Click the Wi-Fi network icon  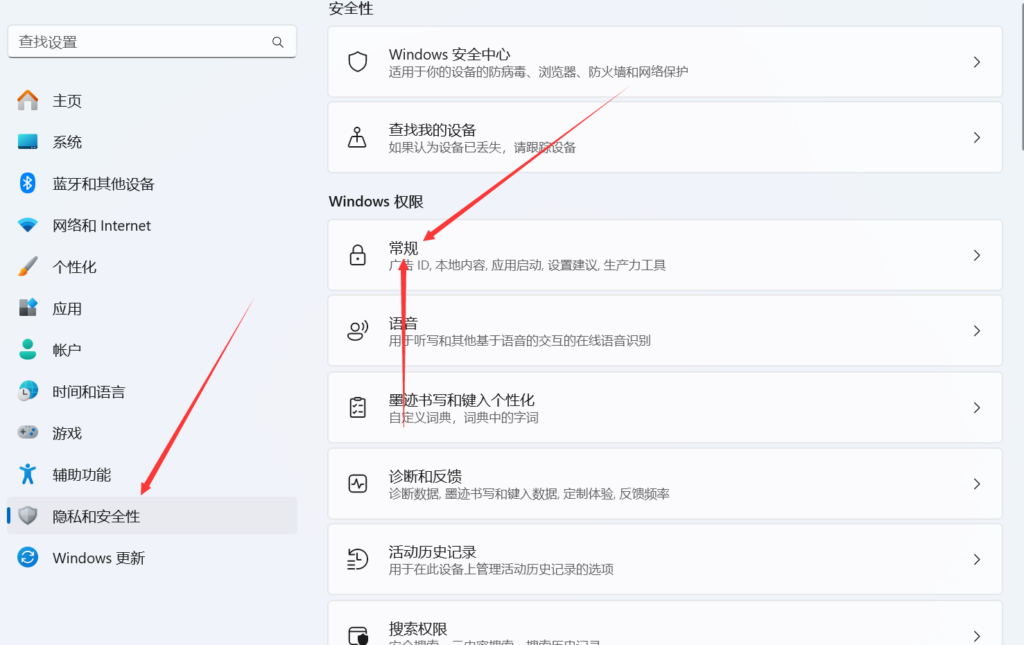27,225
